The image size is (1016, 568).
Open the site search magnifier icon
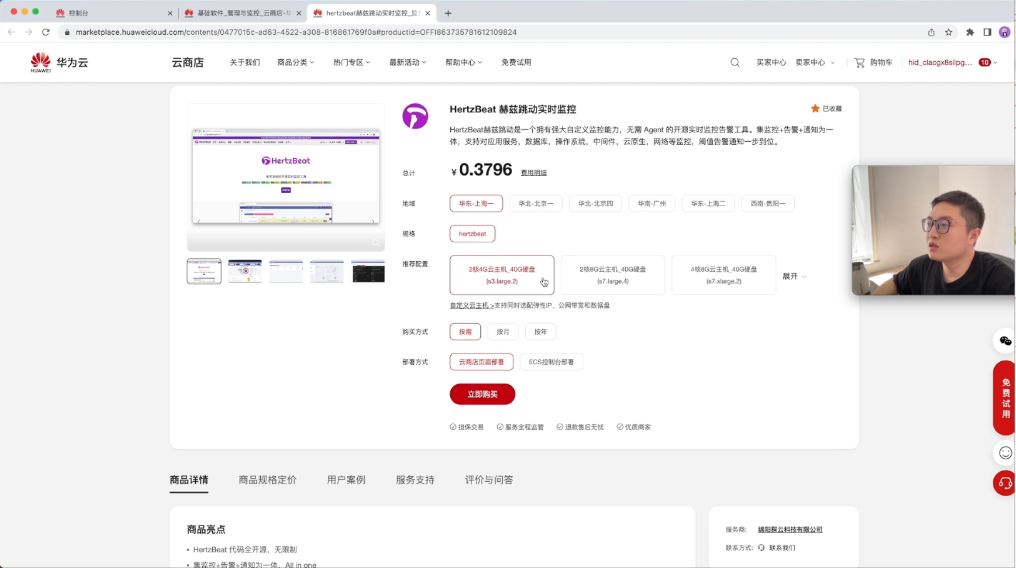[x=735, y=62]
